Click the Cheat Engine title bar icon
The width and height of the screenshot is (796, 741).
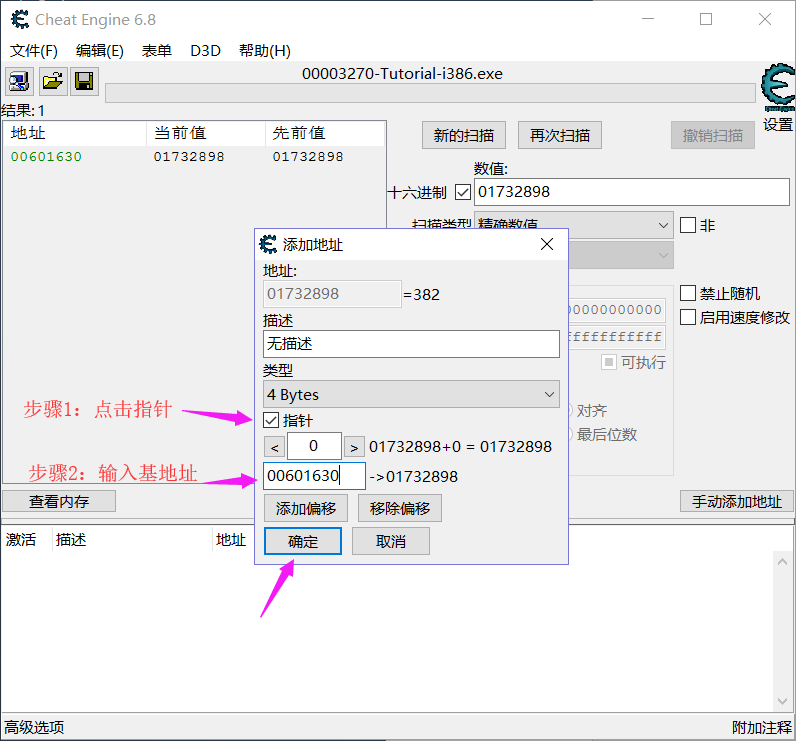coord(18,19)
